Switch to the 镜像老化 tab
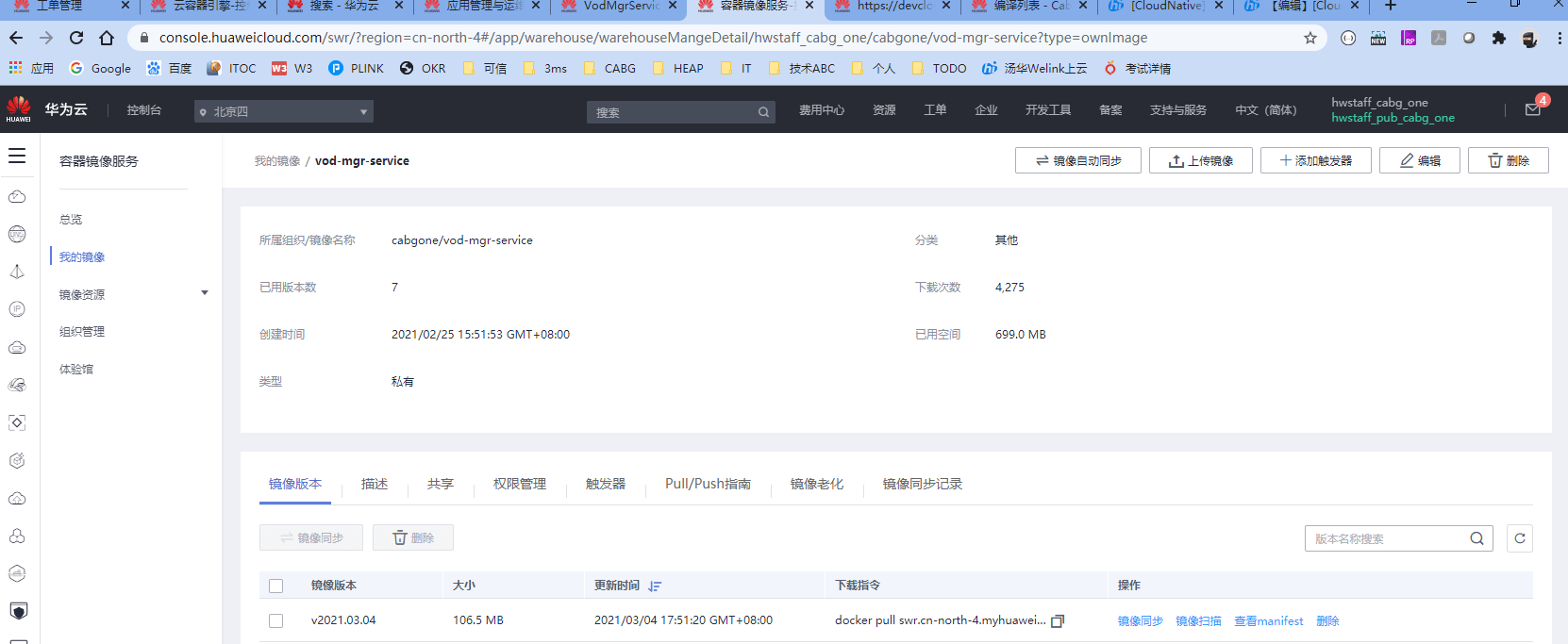This screenshot has height=644, width=1568. pos(817,484)
